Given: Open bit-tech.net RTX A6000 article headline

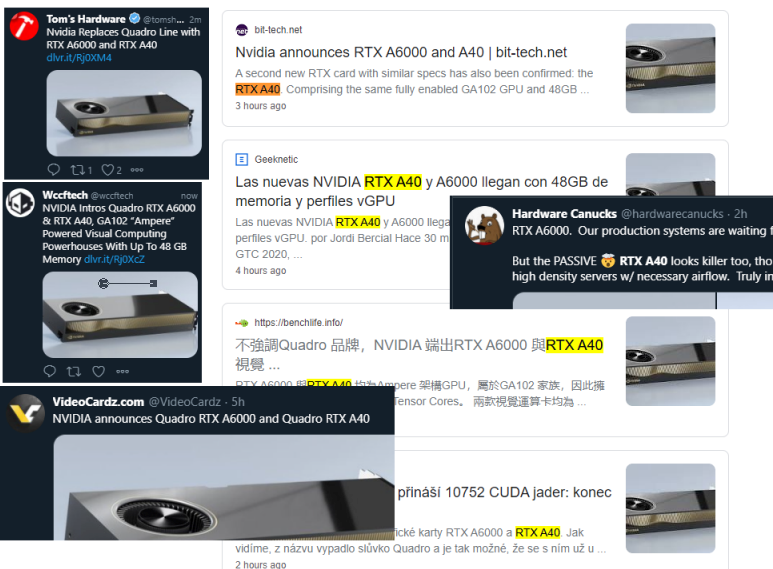Looking at the screenshot, I should coord(401,52).
